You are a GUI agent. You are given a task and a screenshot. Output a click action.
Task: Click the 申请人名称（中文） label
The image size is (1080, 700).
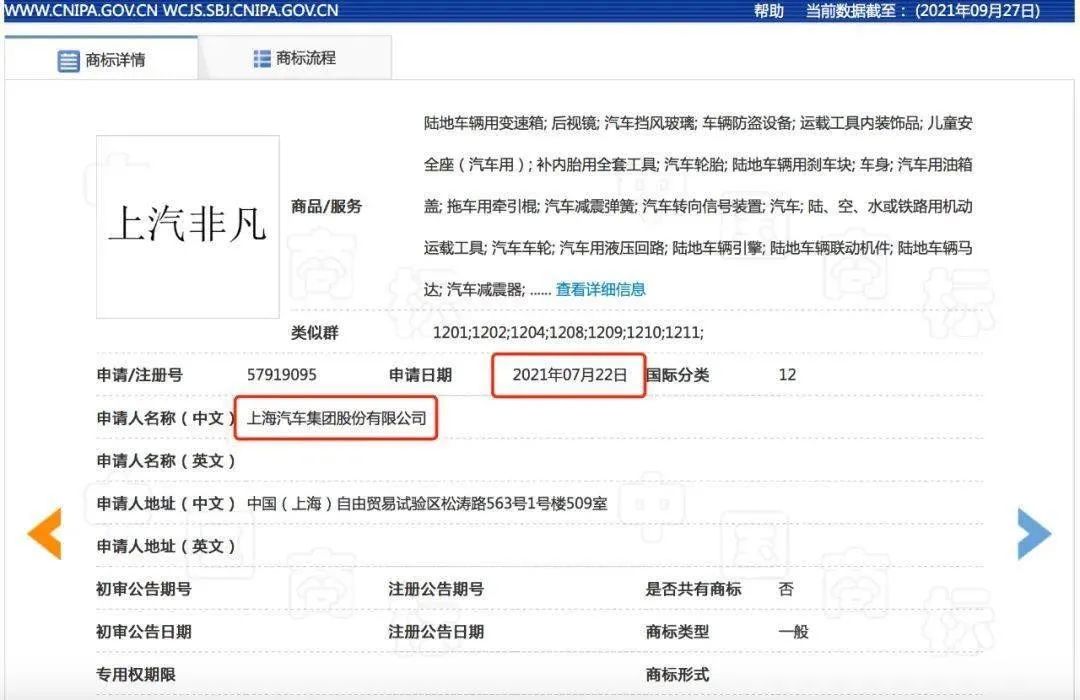(x=166, y=418)
